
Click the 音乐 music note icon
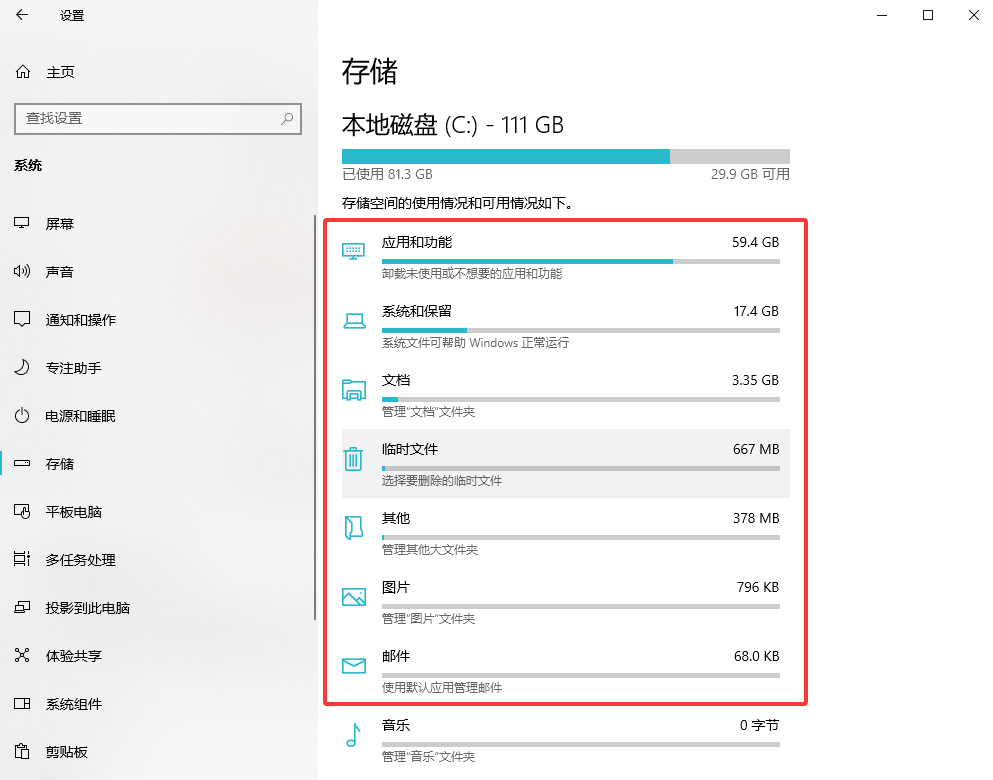coord(353,734)
